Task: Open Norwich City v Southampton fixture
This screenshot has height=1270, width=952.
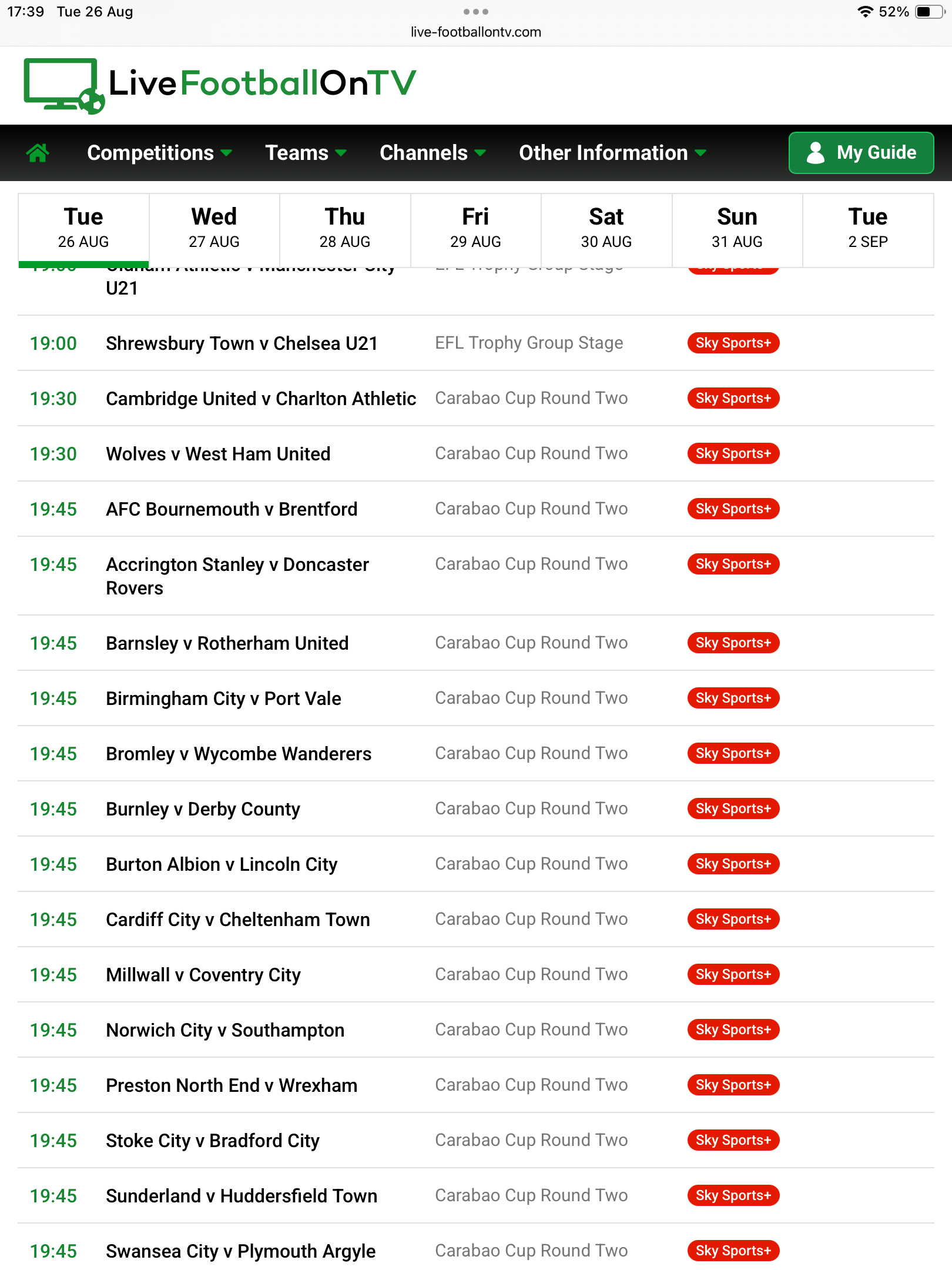Action: [225, 1030]
